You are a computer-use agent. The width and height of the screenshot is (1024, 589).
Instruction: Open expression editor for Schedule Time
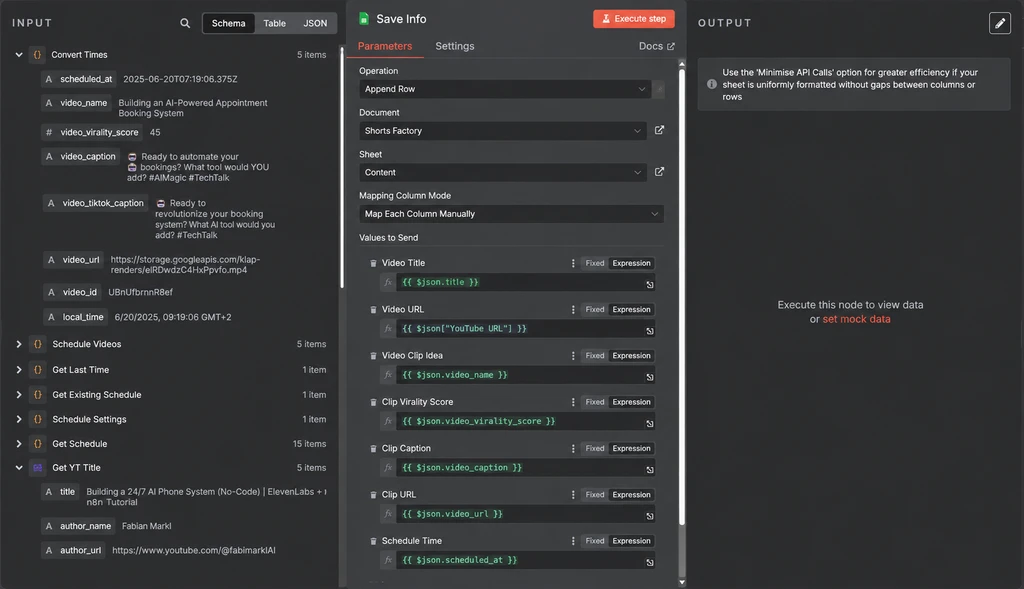650,563
